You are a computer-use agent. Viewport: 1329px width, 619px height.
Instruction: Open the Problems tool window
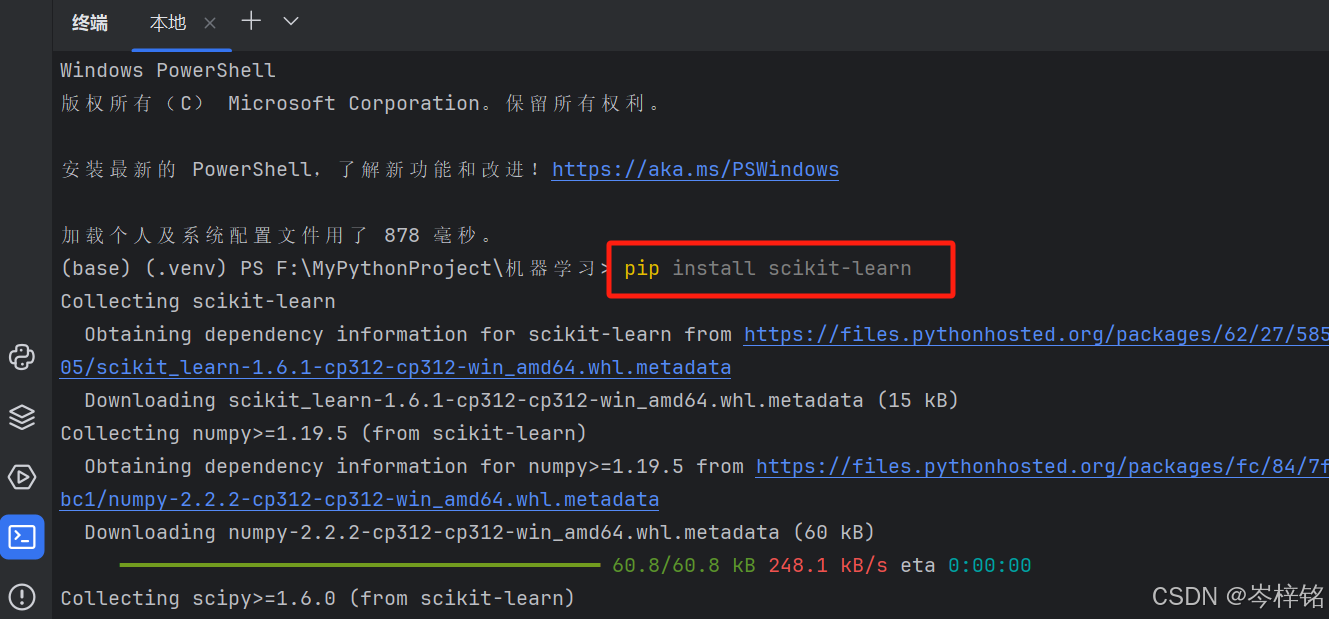22,597
